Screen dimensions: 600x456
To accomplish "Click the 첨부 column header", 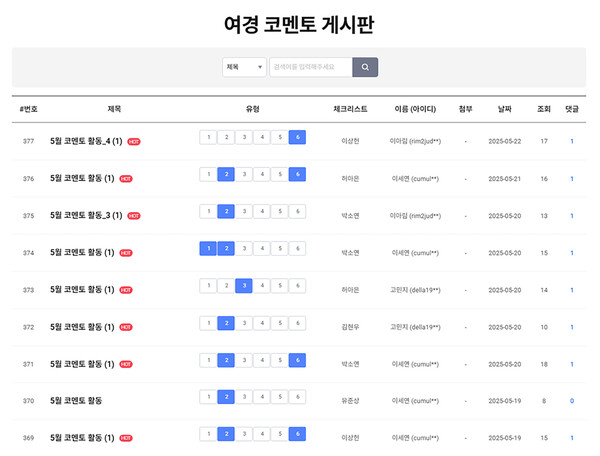I will pos(465,109).
